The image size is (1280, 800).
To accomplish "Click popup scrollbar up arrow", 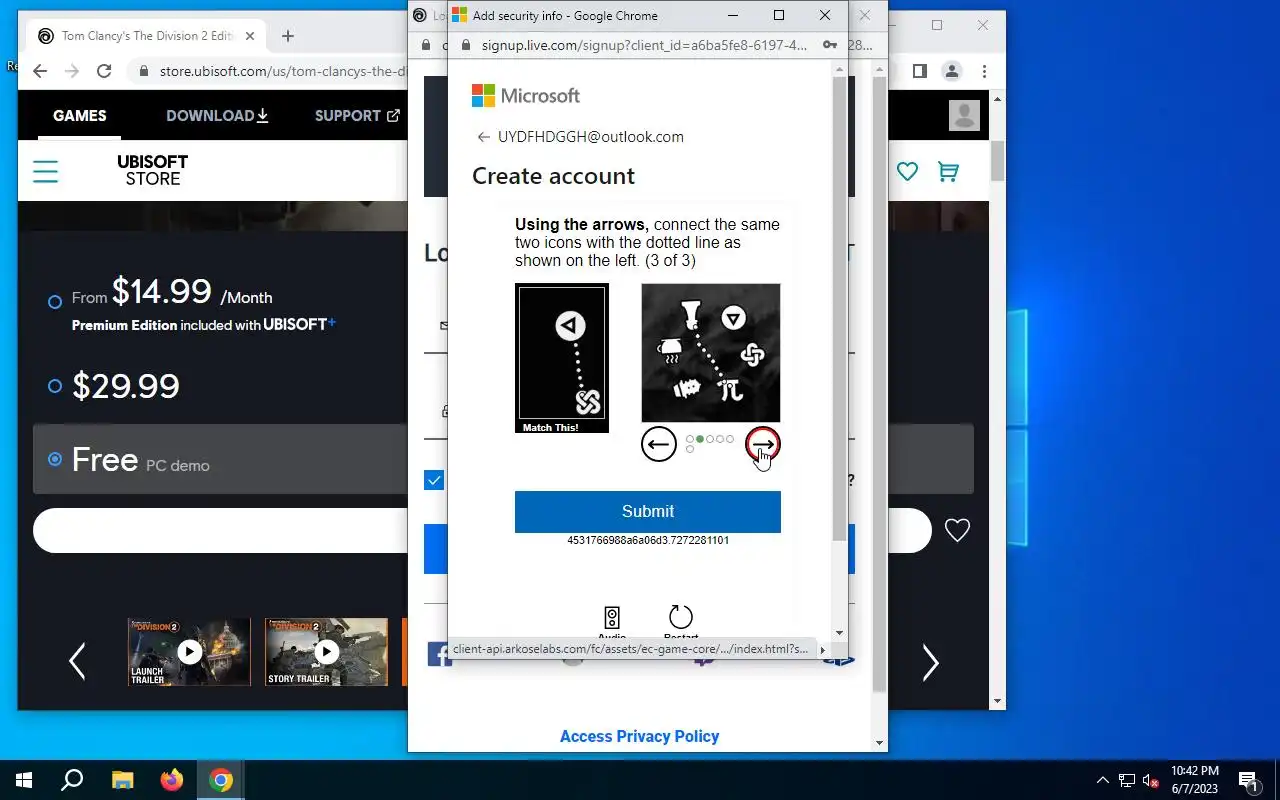I will (839, 69).
